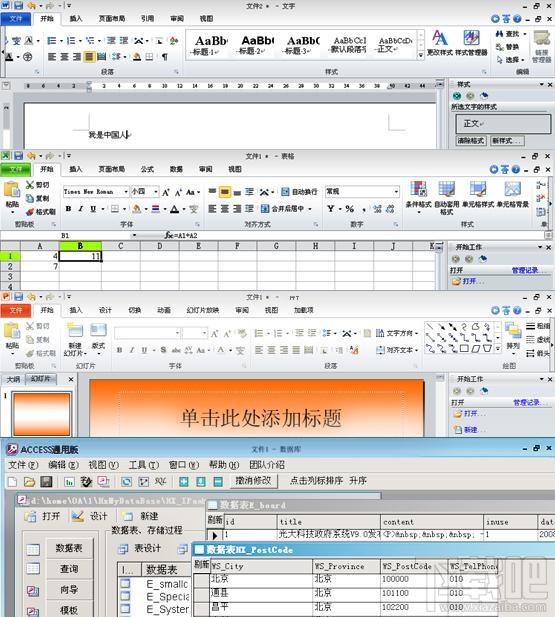Click 复制 (Copy) in the spreadsheet clipboard group
The height and width of the screenshot is (617, 555).
pyautogui.click(x=37, y=198)
